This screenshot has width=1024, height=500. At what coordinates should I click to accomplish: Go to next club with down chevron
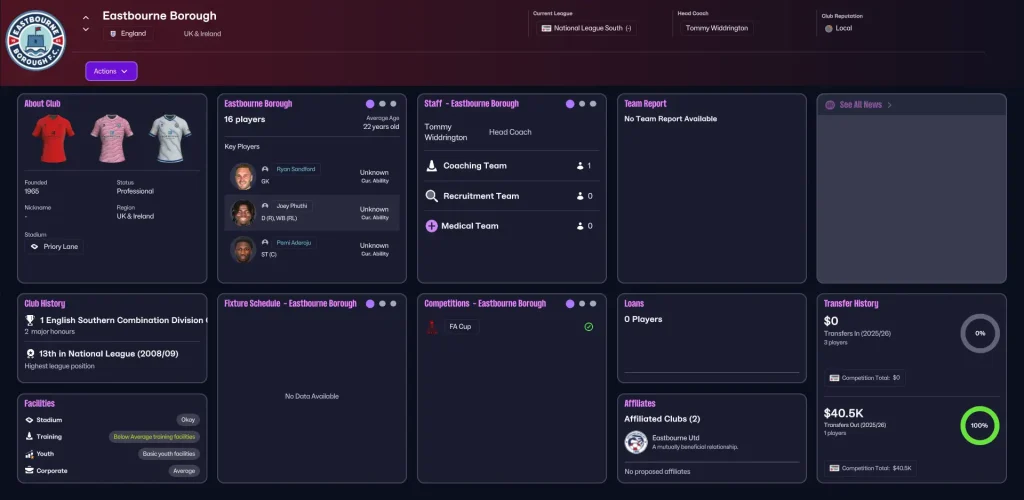click(x=86, y=29)
